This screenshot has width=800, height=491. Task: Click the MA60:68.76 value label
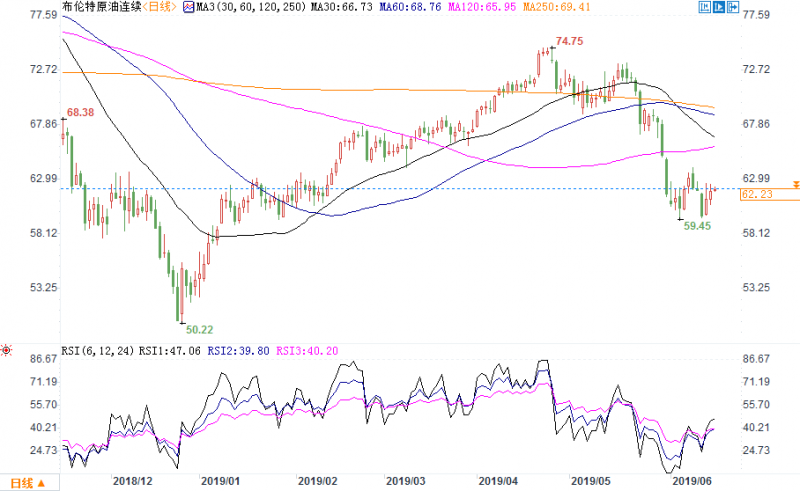tap(410, 7)
